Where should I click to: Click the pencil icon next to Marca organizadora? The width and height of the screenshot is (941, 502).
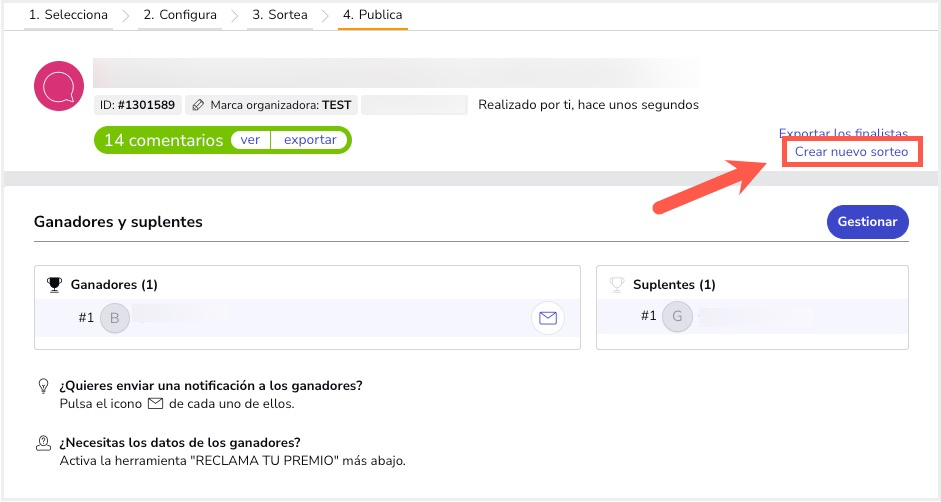click(197, 105)
